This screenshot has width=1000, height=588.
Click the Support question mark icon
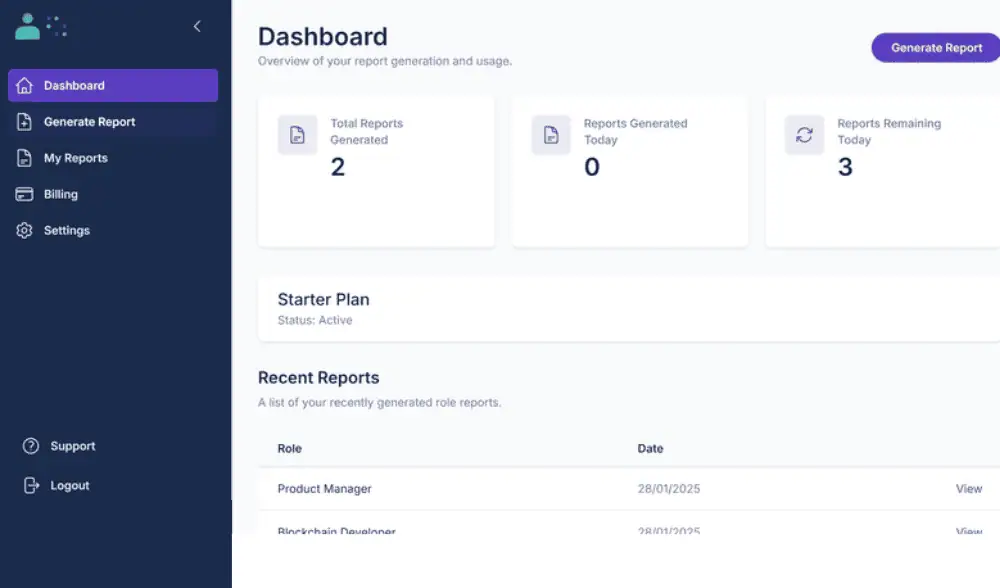pyautogui.click(x=31, y=446)
